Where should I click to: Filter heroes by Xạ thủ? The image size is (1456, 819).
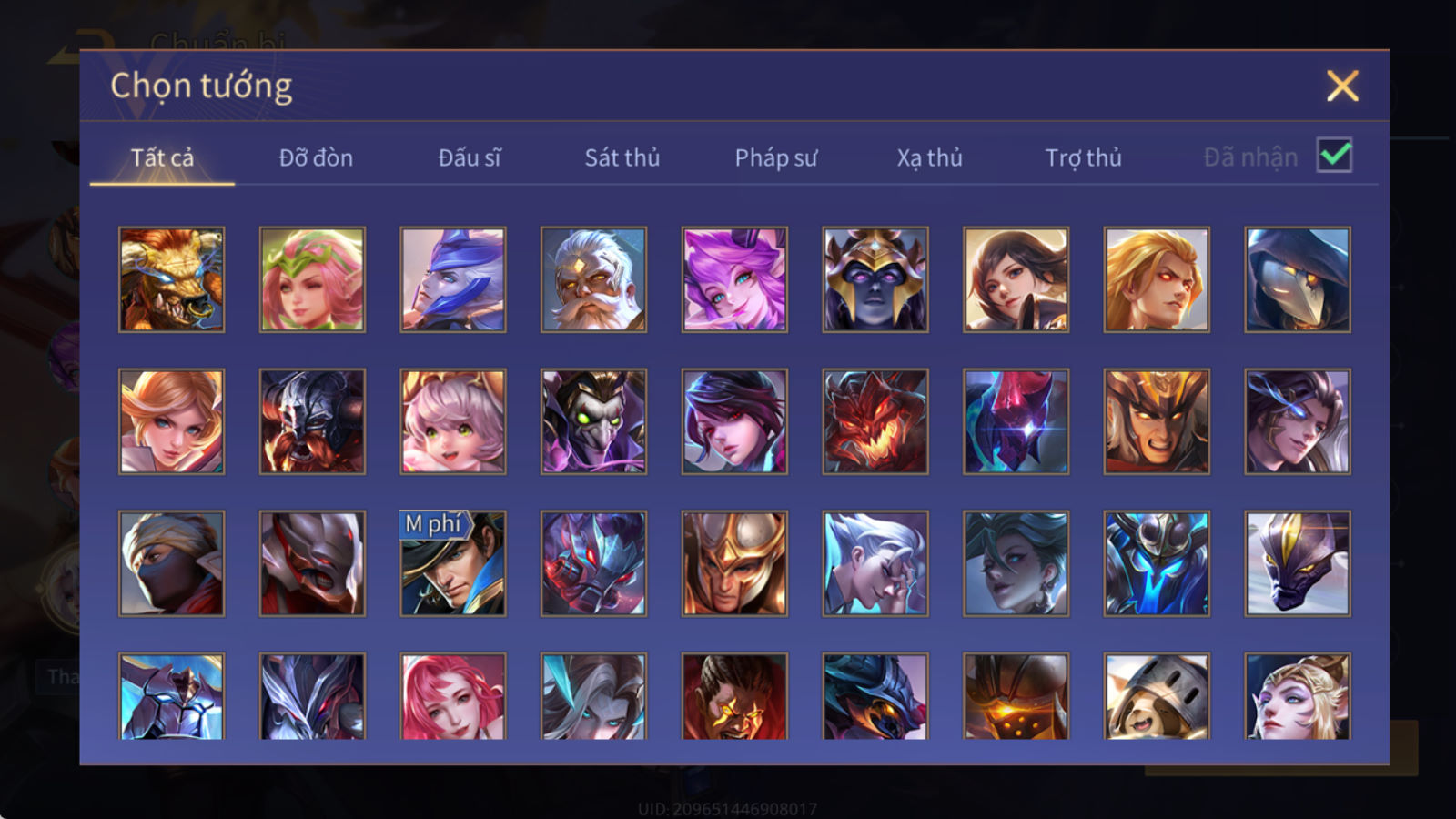pos(929,157)
